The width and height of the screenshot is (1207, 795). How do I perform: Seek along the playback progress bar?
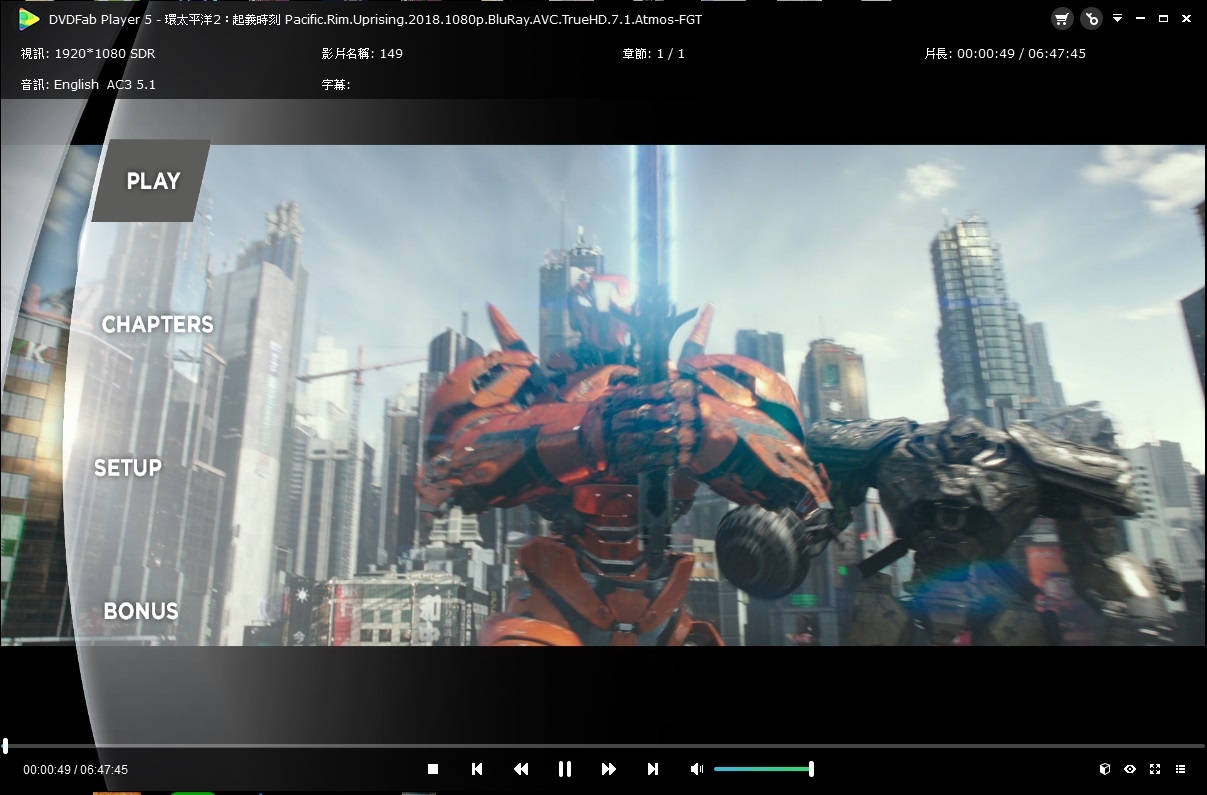click(603, 746)
